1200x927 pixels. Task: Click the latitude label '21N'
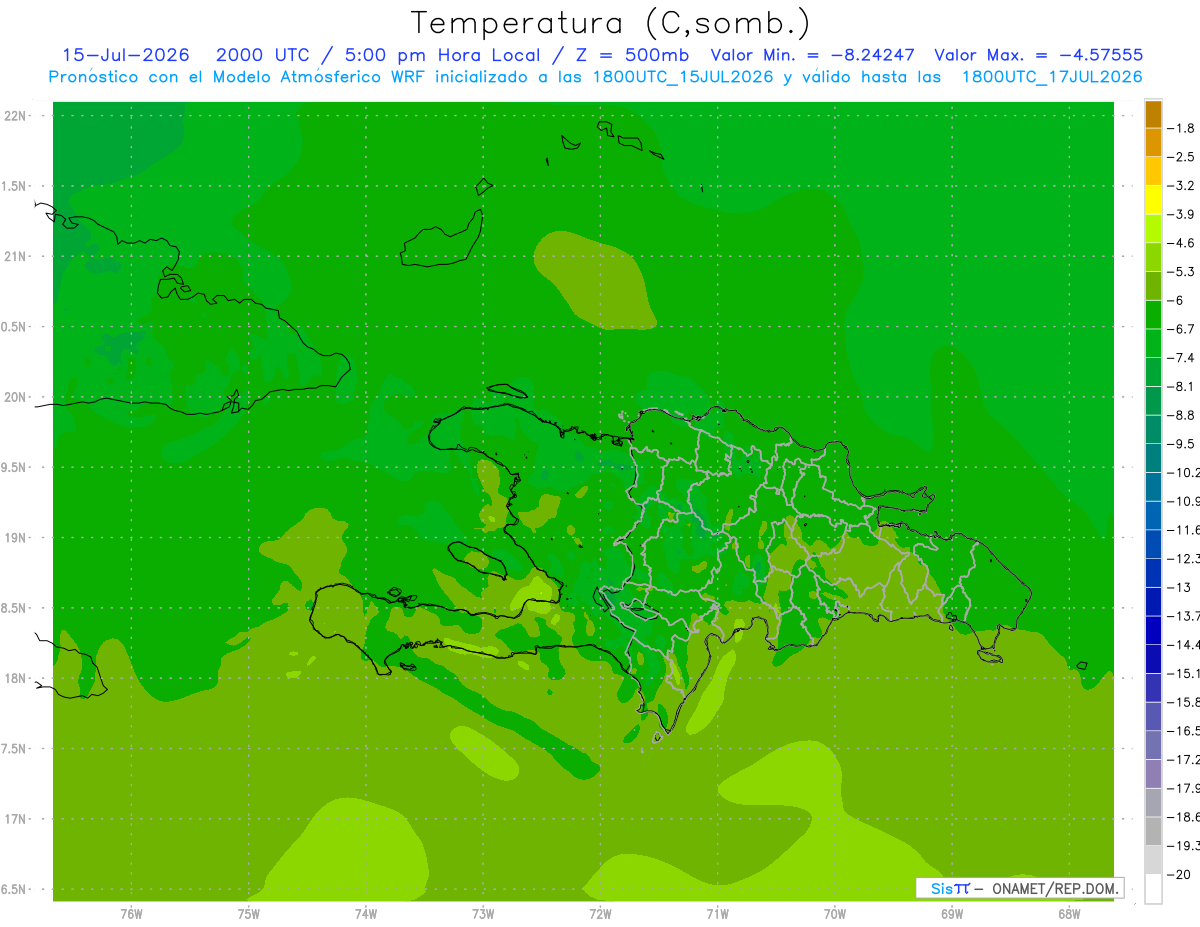click(16, 256)
